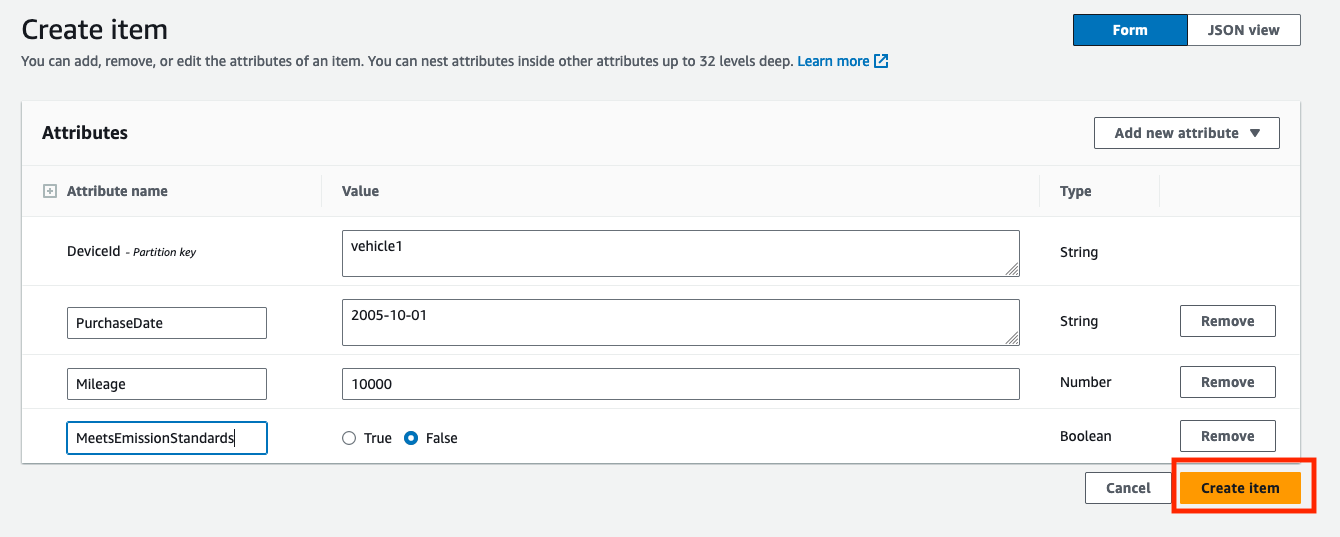Click the PurchaseDate attribute name field
Image resolution: width=1340 pixels, height=537 pixels.
[166, 323]
